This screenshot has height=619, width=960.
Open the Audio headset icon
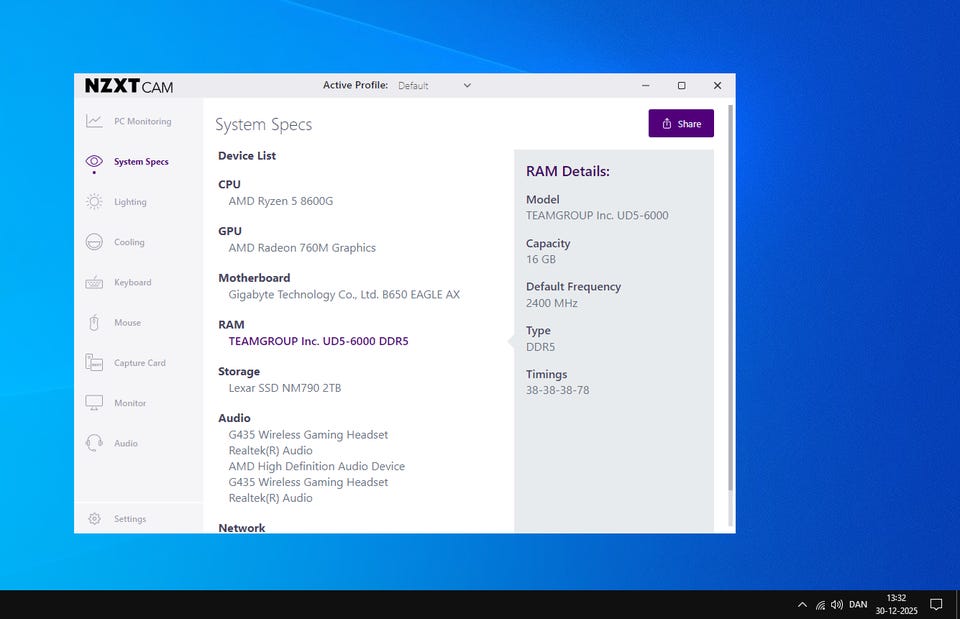tap(94, 443)
